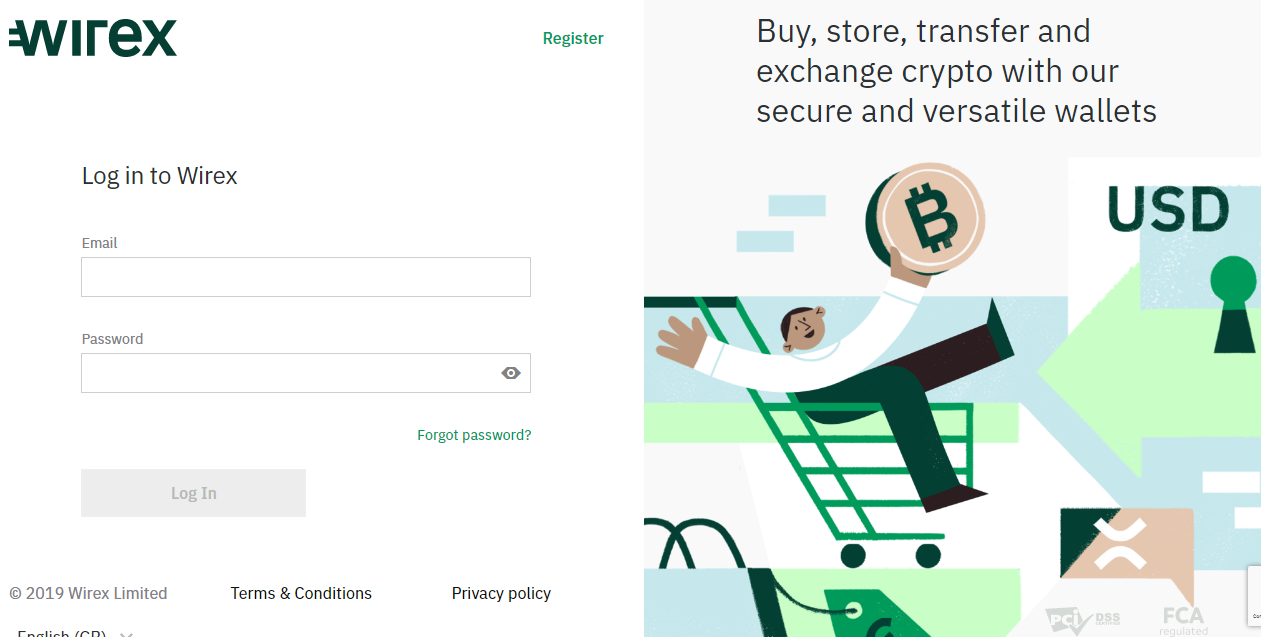Click the Forgot password? link
Image resolution: width=1261 pixels, height=637 pixels.
pyautogui.click(x=474, y=435)
